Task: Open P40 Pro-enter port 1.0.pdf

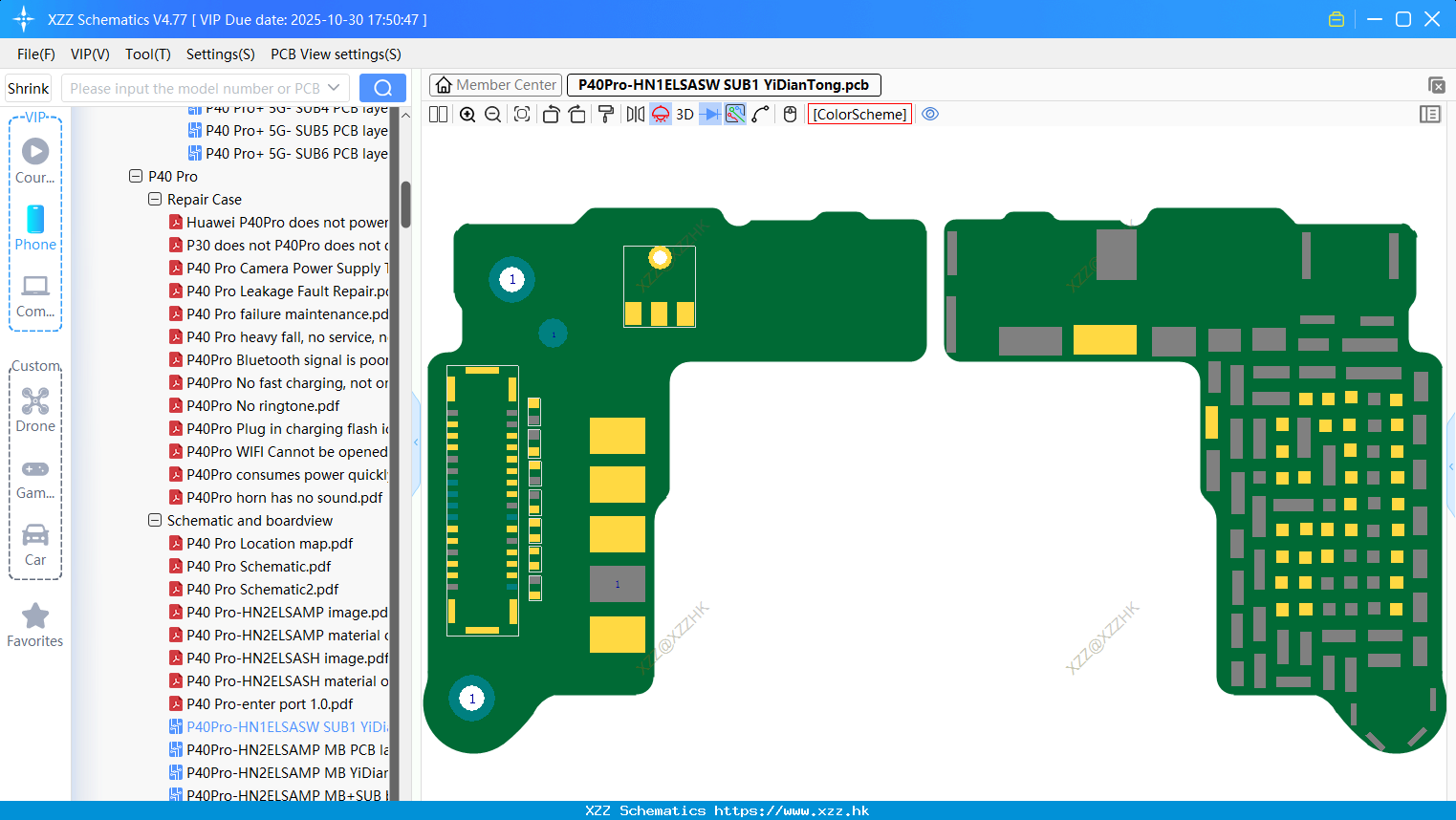Action: point(270,703)
